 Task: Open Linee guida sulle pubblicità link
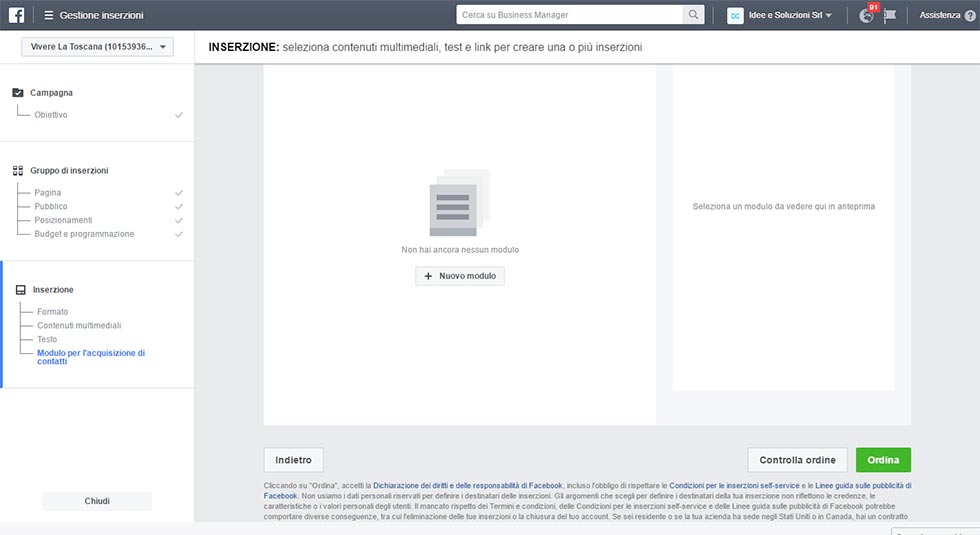click(x=863, y=486)
